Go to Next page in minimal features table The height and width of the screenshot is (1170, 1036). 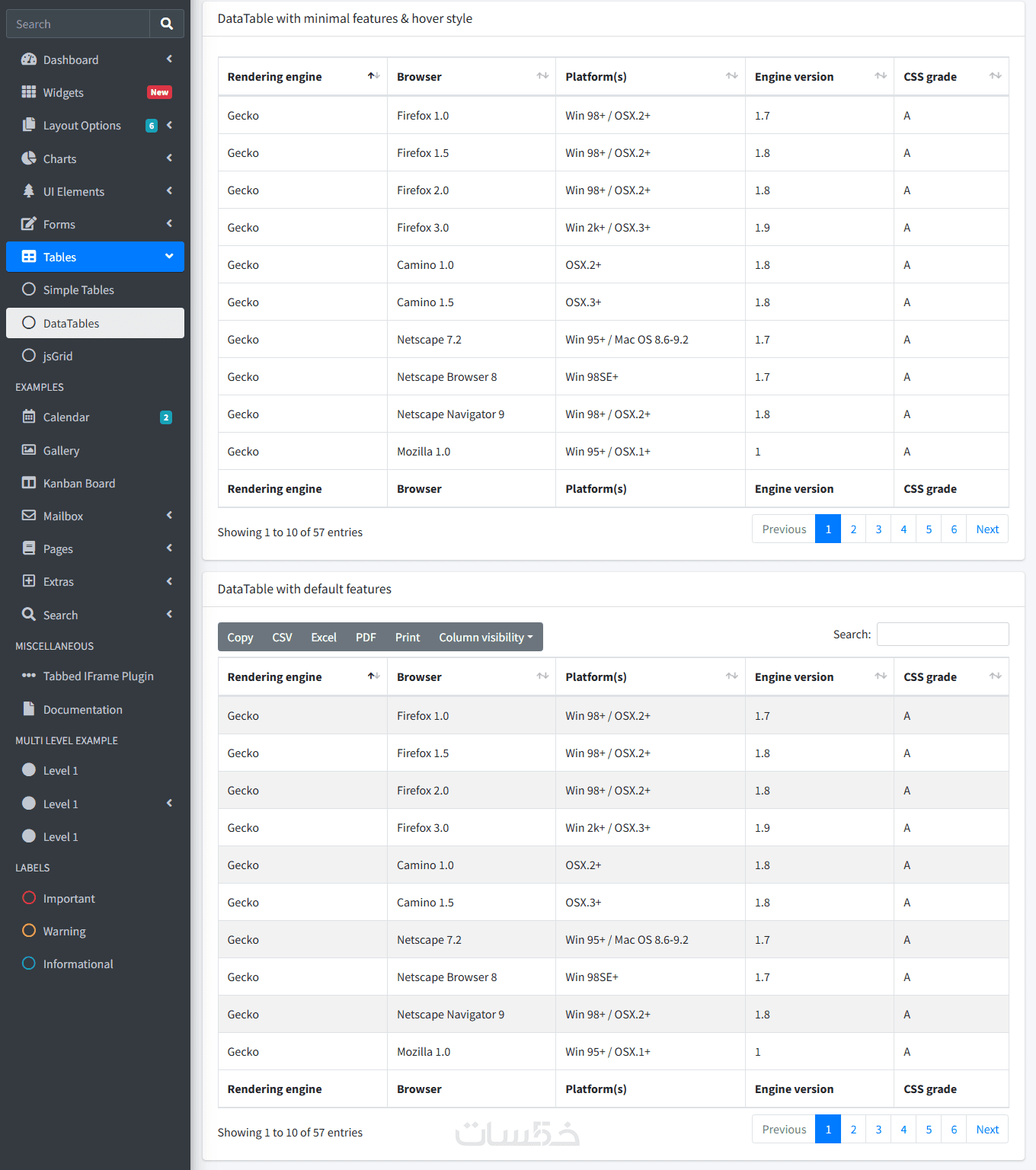[987, 529]
